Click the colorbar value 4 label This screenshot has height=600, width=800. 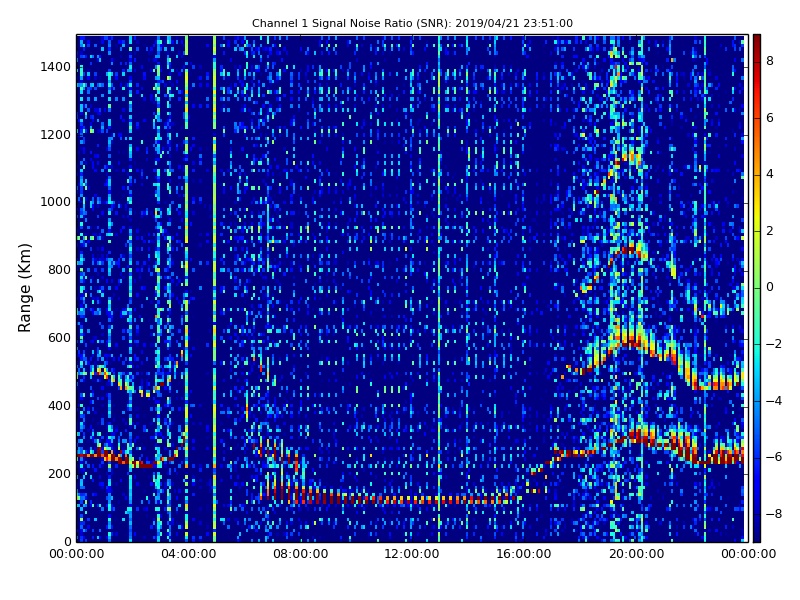[770, 174]
